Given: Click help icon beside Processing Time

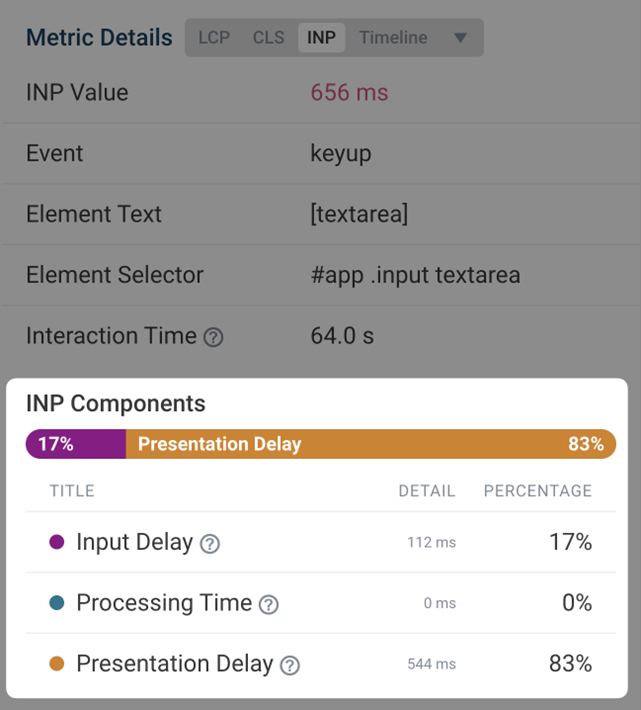Looking at the screenshot, I should click(x=268, y=605).
